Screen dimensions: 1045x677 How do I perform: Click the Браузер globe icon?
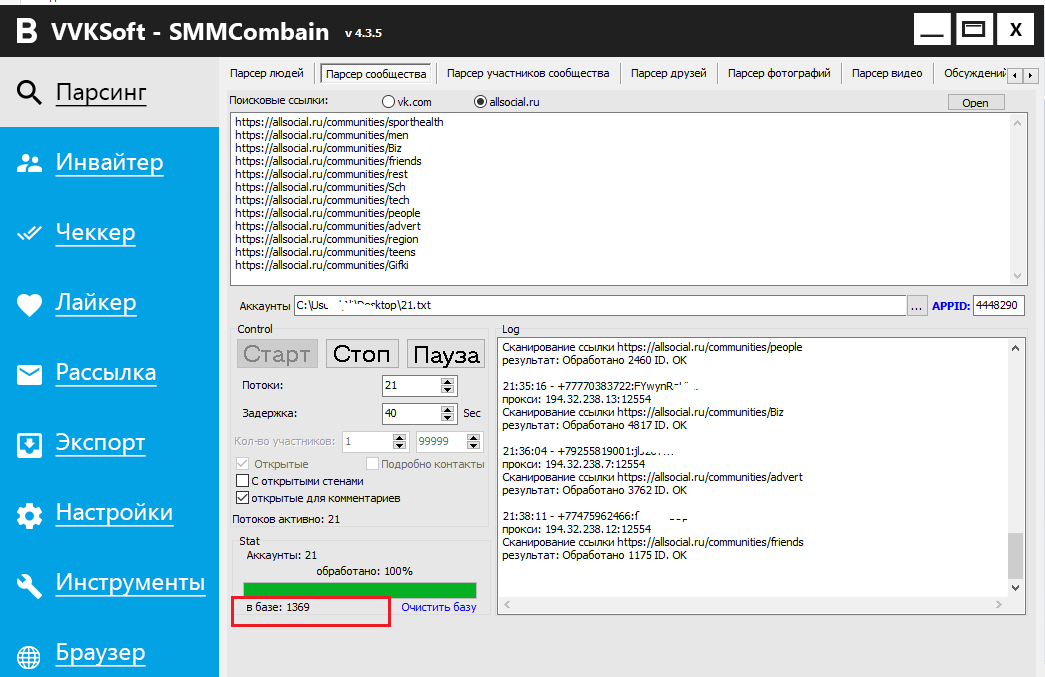point(29,656)
